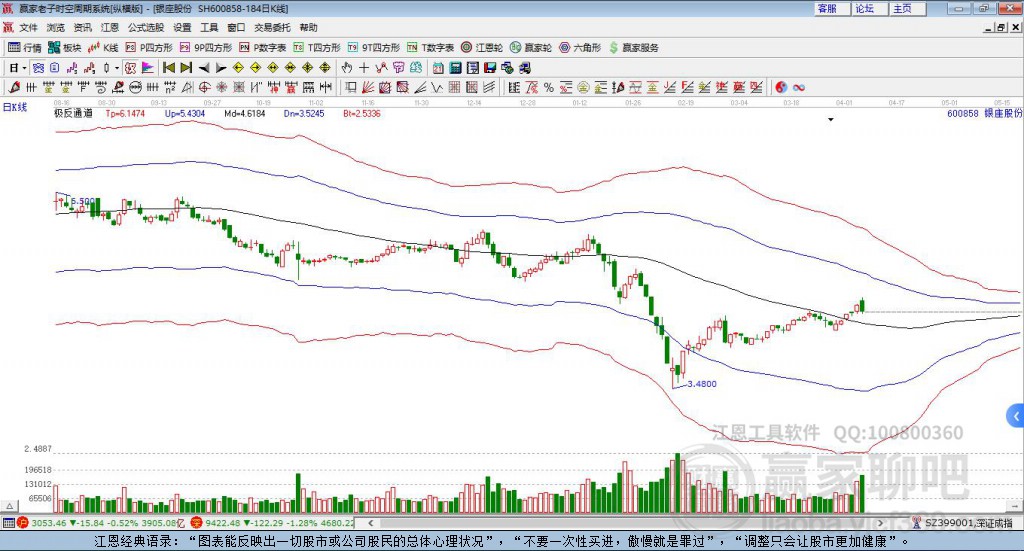Click the Dn=3.5245 value
The image size is (1024, 551).
[304, 114]
